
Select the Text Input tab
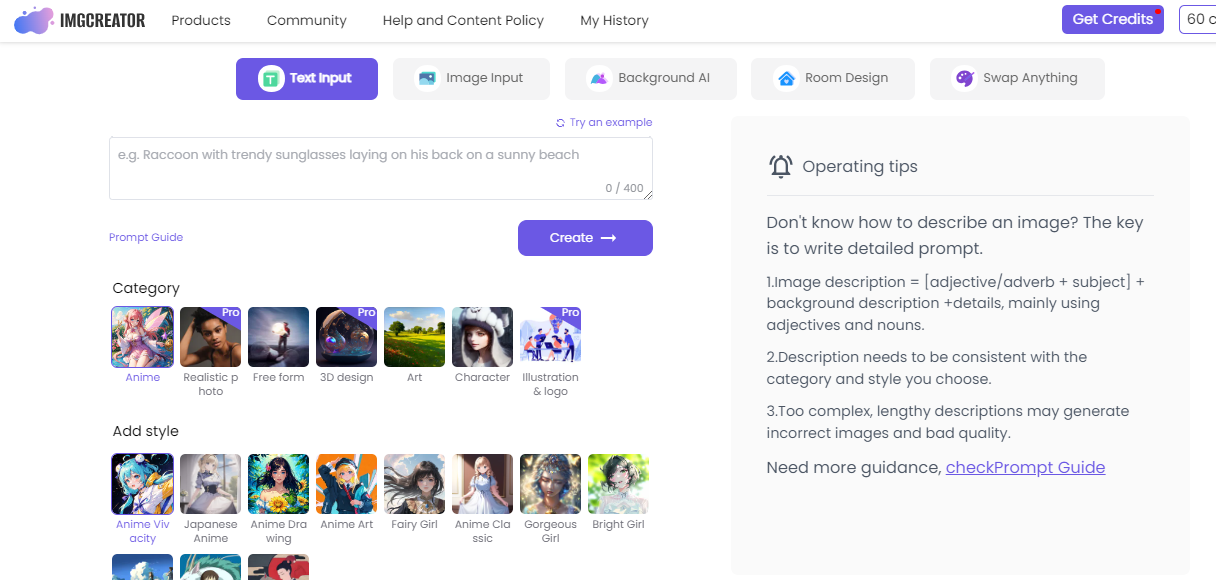(307, 79)
